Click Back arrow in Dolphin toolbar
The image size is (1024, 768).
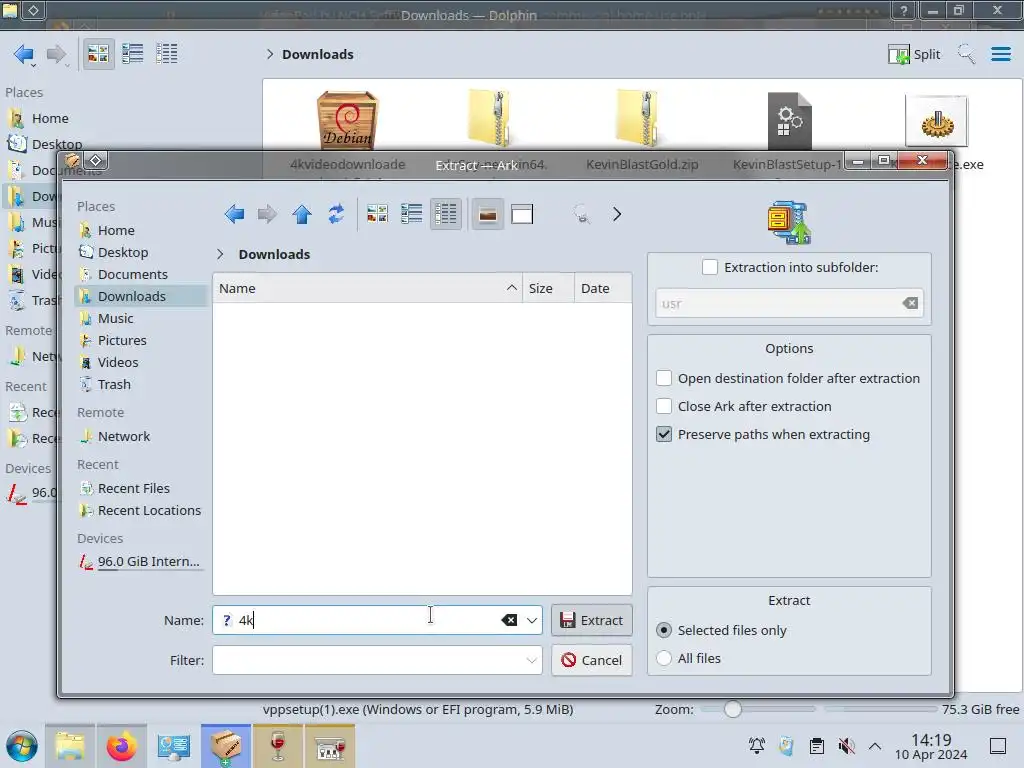coord(24,54)
